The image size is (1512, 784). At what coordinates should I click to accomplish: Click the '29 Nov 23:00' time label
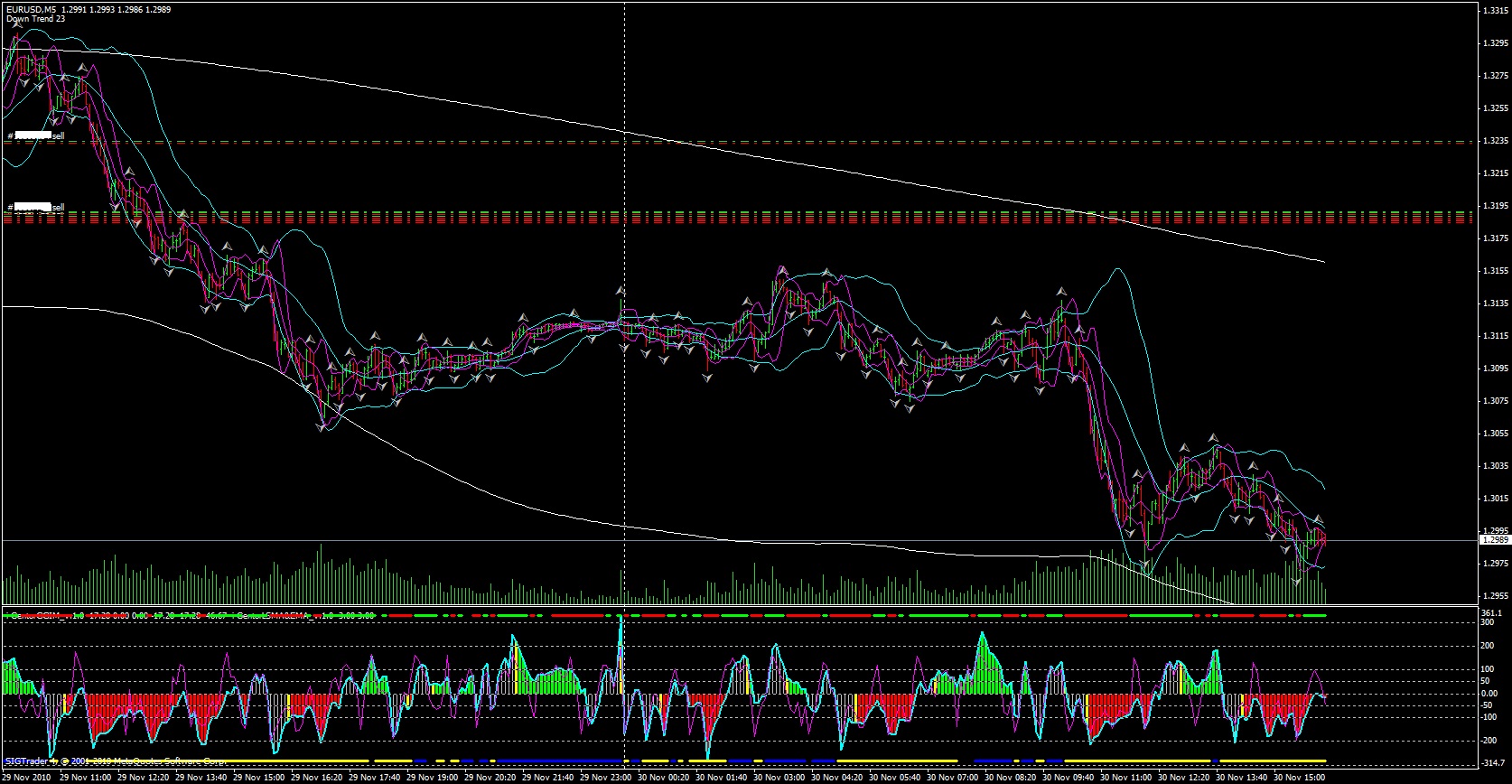[x=606, y=777]
